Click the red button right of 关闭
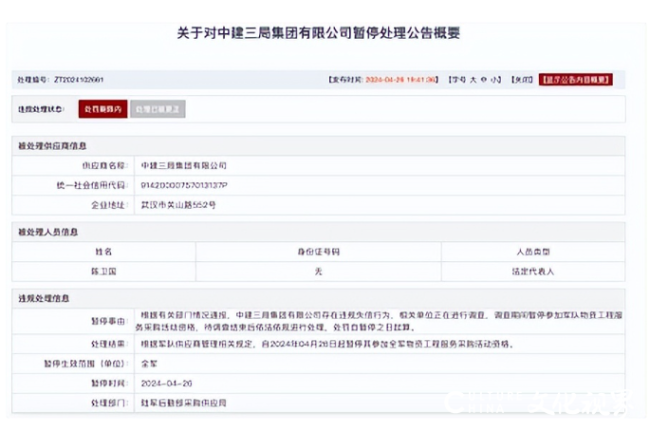The image size is (650, 432). pyautogui.click(x=575, y=78)
